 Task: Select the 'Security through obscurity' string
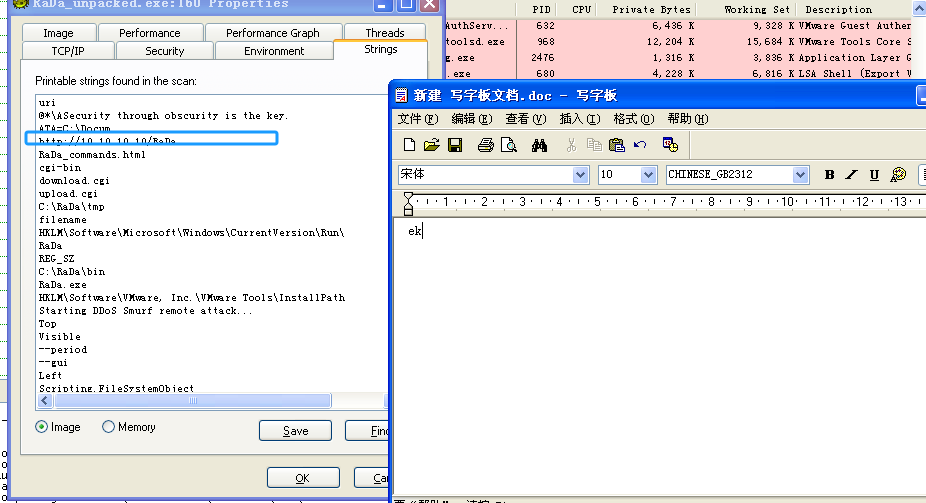pyautogui.click(x=164, y=115)
